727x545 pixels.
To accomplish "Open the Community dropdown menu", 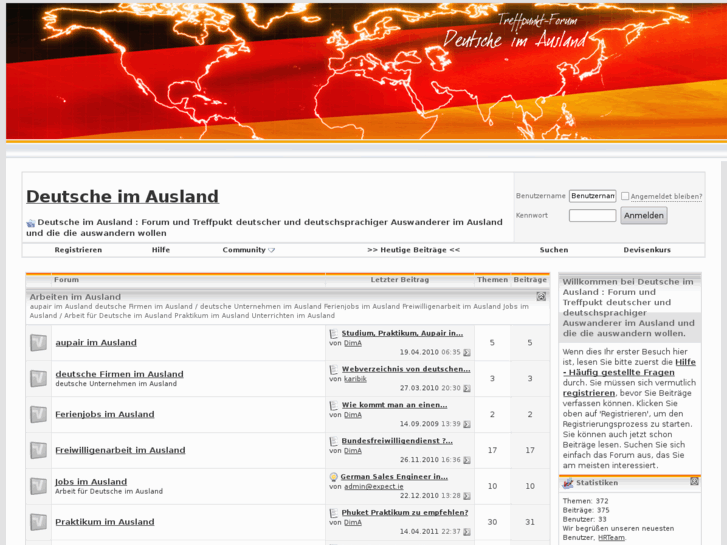I will (x=249, y=250).
